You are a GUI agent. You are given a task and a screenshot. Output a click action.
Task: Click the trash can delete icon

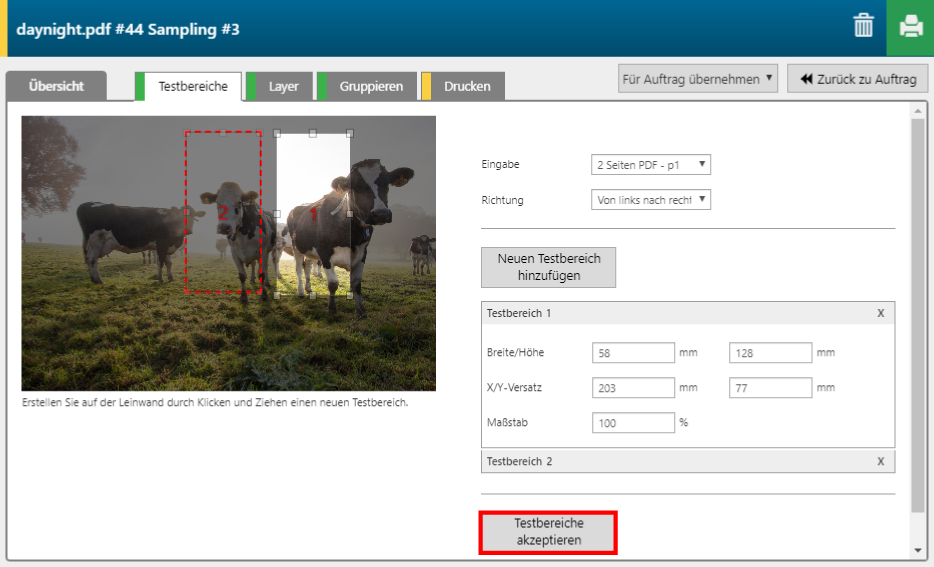click(863, 27)
